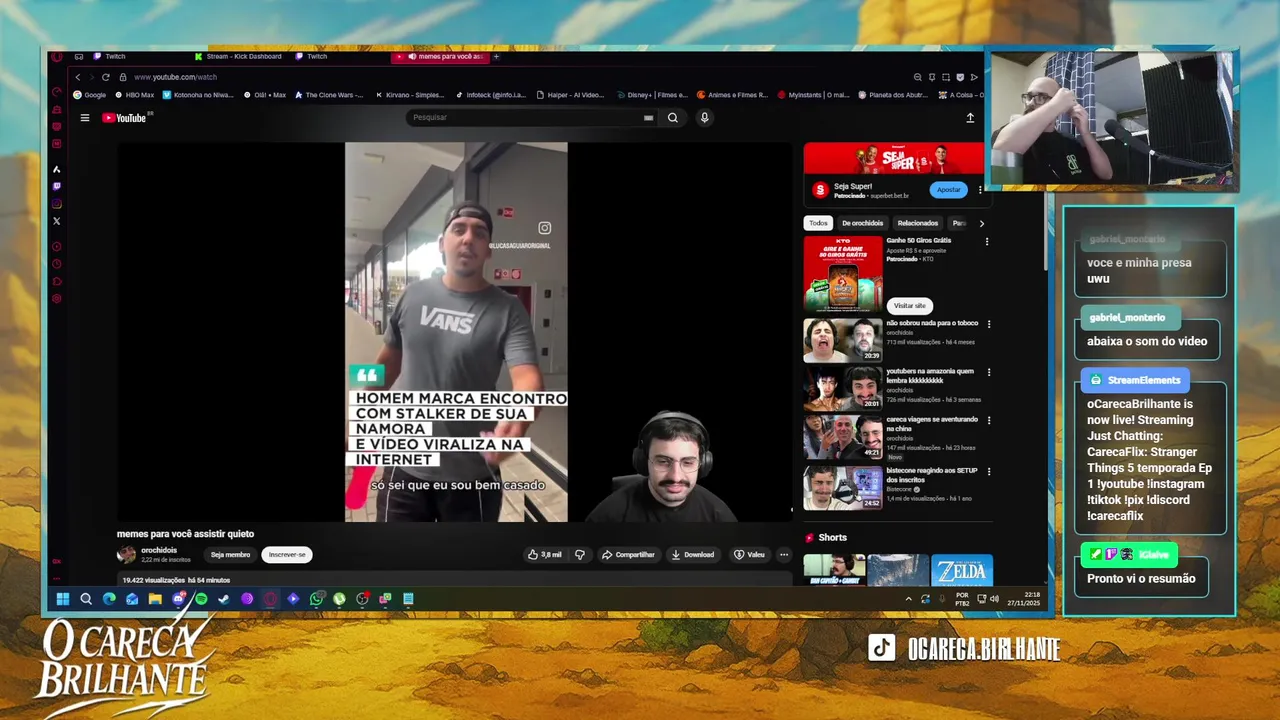
Task: Open the browser zoom magnifier icon
Action: click(917, 77)
